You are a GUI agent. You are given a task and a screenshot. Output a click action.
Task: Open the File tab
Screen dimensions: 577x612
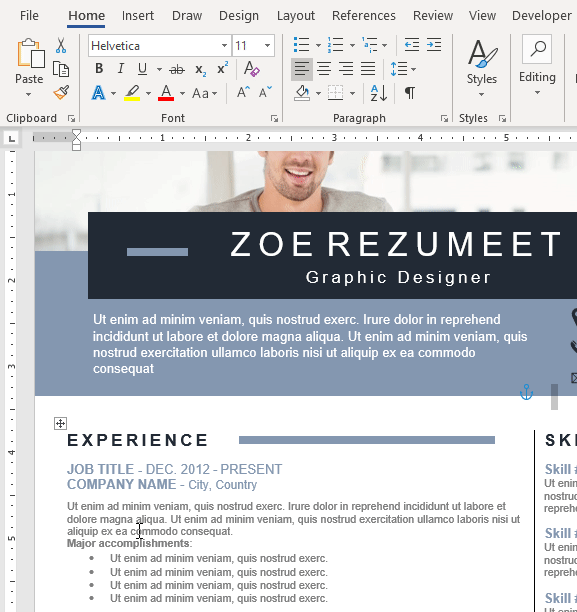29,16
